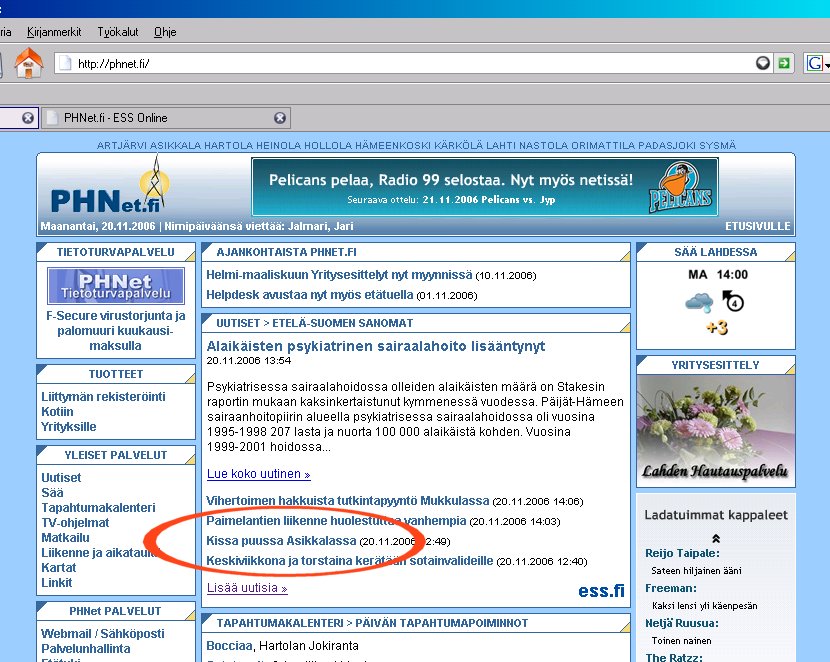Screen dimensions: 830x662
Task: Click the rainy cloud weather icon
Action: coord(698,301)
